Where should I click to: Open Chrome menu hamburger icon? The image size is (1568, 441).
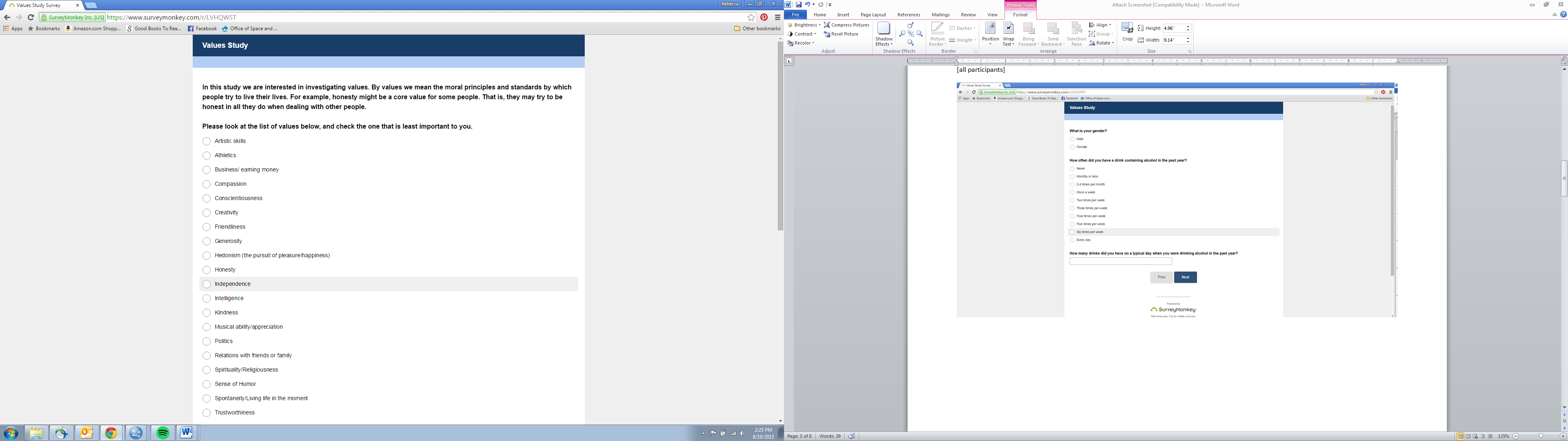click(x=777, y=18)
